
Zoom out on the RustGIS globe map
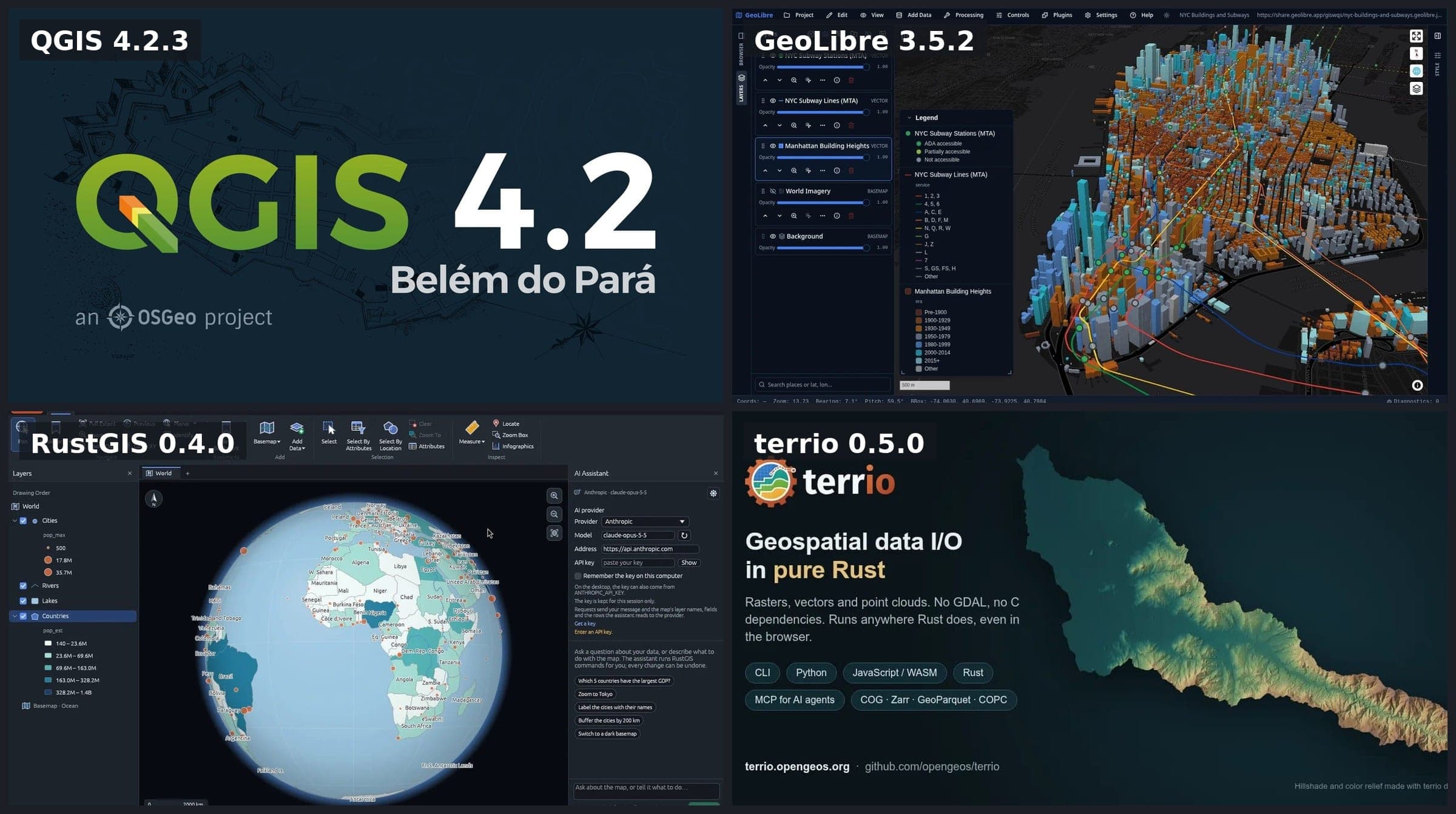pos(554,515)
